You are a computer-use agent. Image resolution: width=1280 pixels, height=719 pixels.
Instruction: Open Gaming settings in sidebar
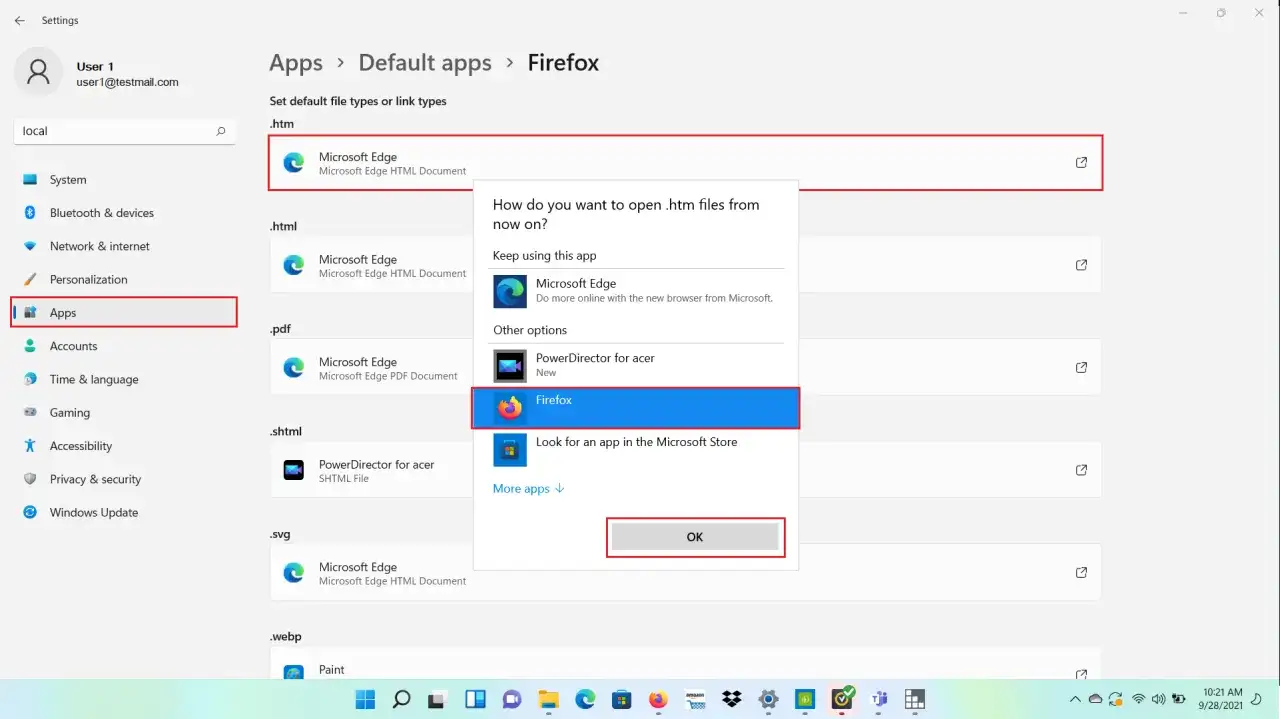[70, 412]
